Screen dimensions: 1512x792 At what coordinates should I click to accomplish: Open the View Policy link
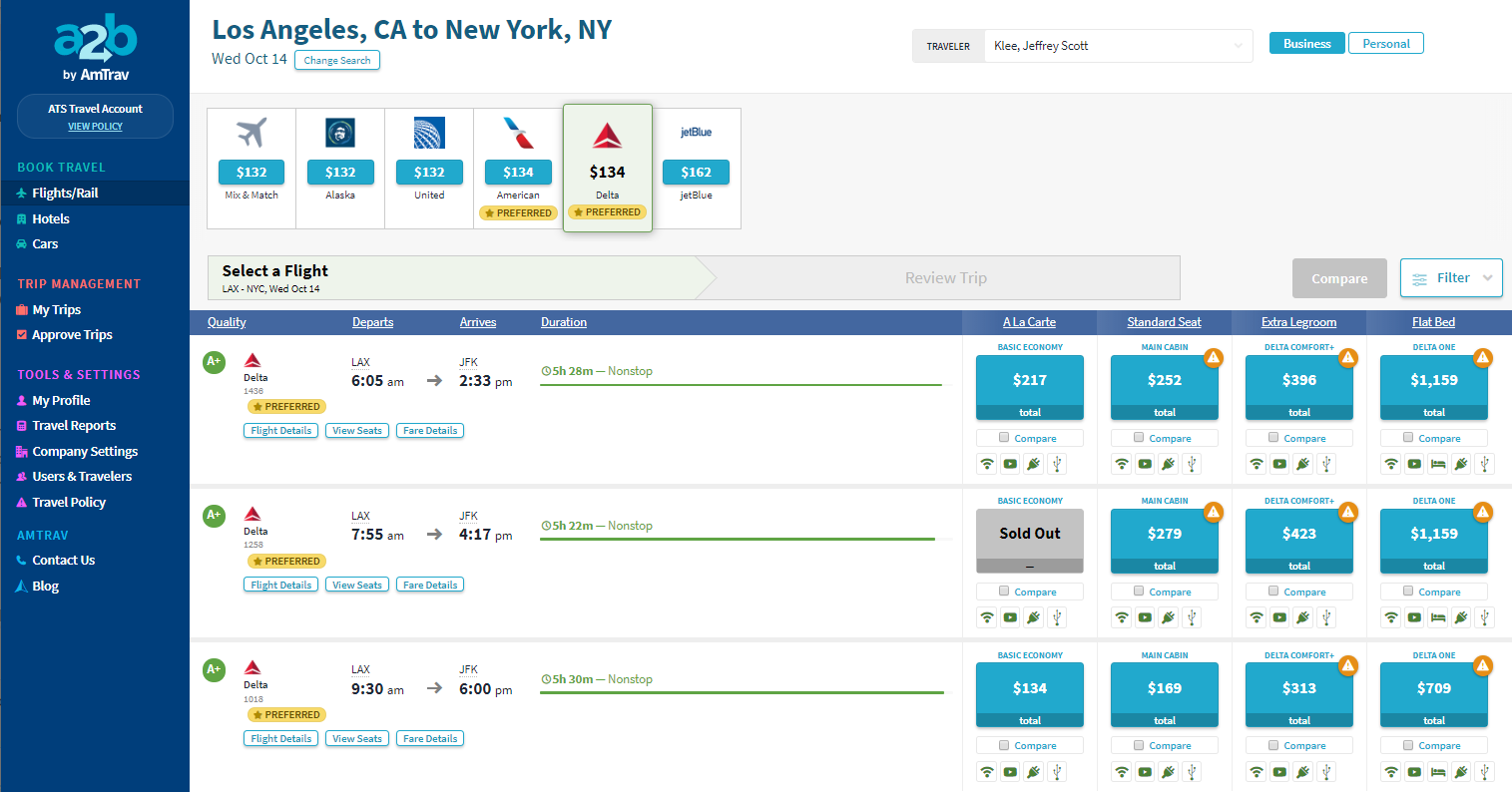pos(95,127)
